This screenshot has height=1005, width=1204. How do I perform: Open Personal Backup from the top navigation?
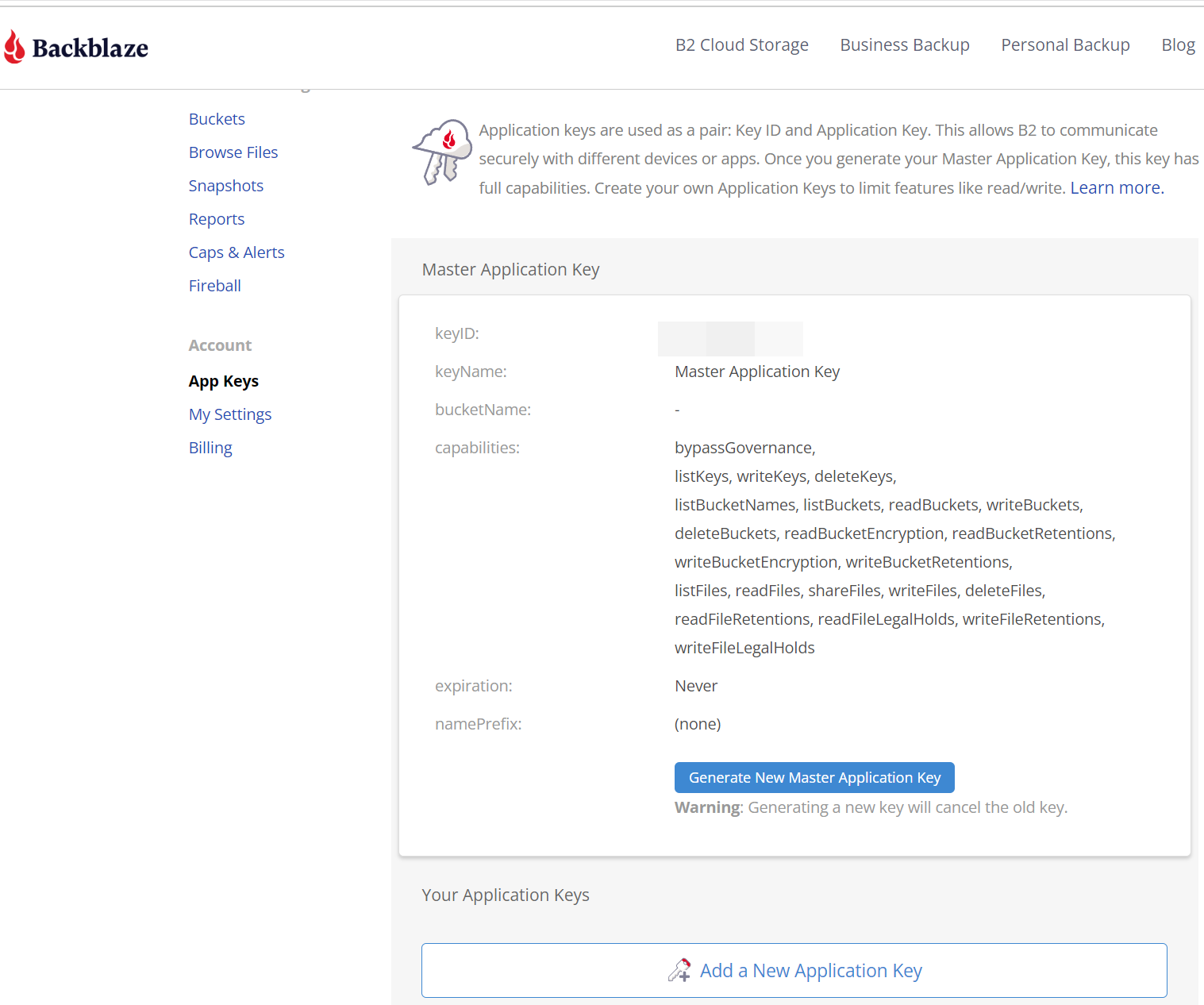1064,45
